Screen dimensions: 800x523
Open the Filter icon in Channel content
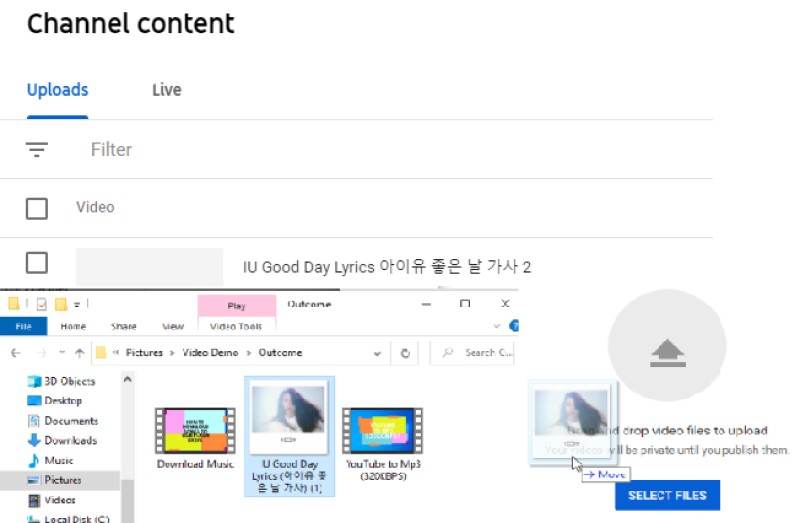tap(37, 150)
